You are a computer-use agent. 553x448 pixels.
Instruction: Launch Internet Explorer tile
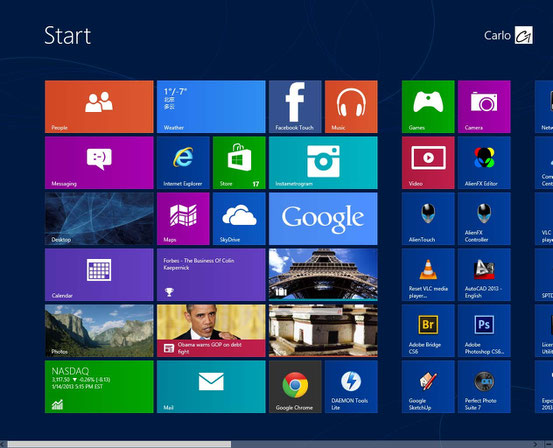[183, 163]
